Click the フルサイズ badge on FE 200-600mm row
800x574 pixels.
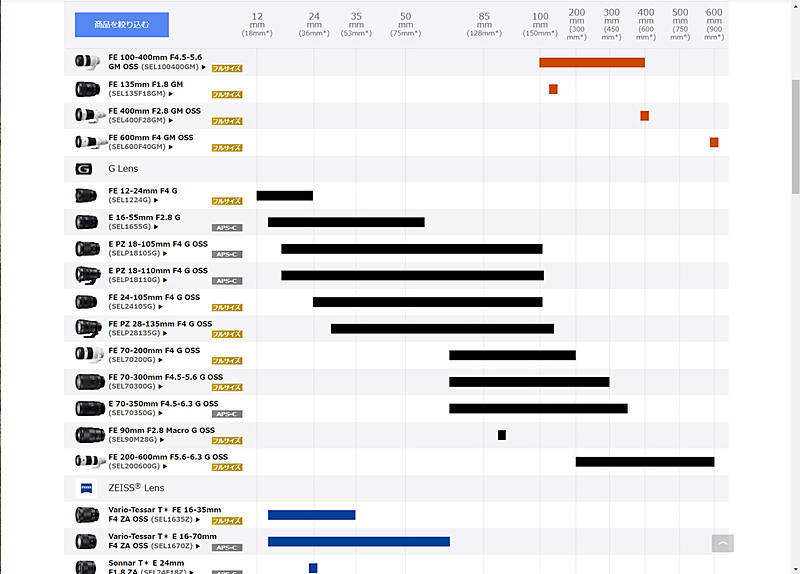pos(227,467)
